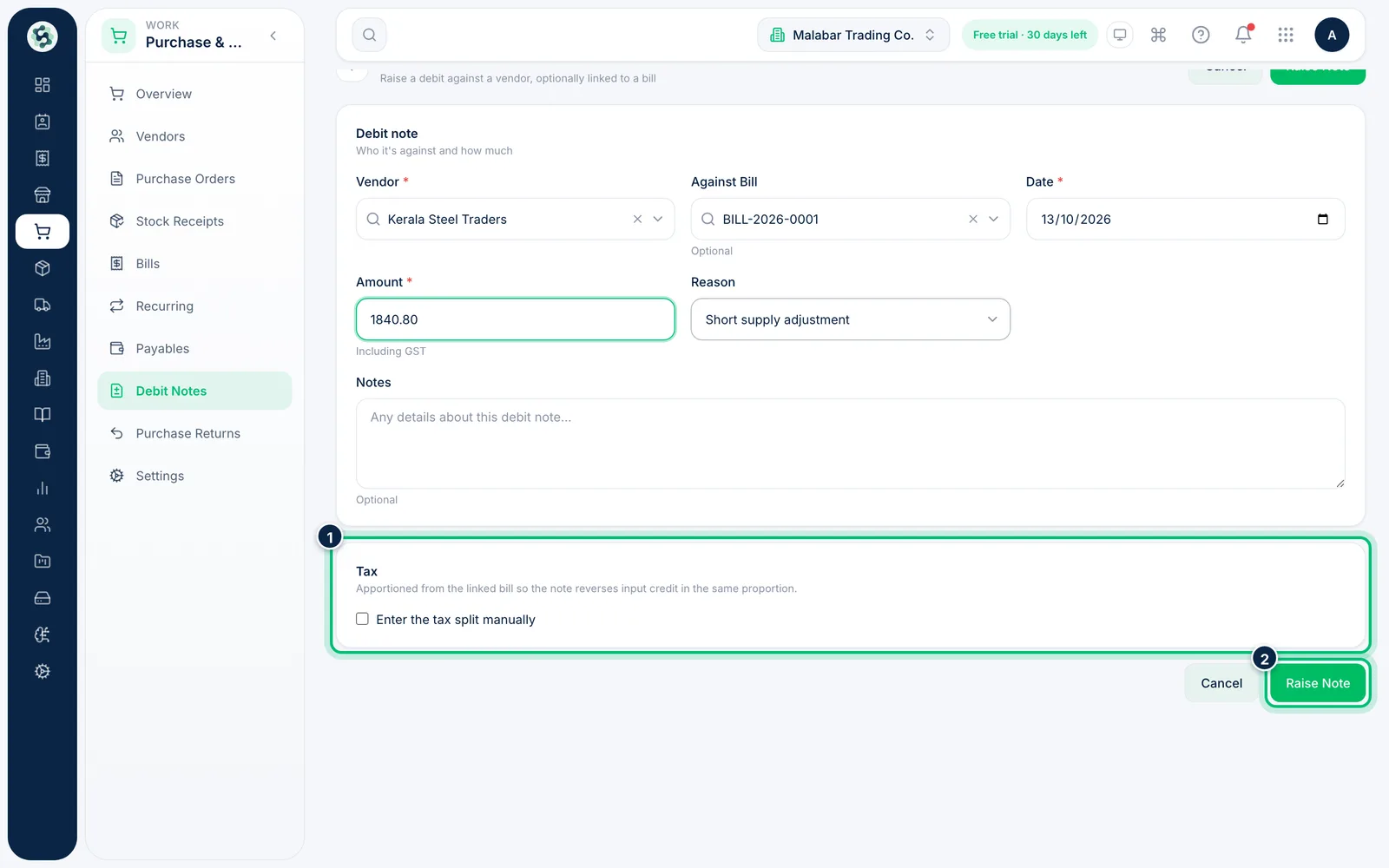
Task: Select Debit Notes in sidebar
Action: [194, 391]
